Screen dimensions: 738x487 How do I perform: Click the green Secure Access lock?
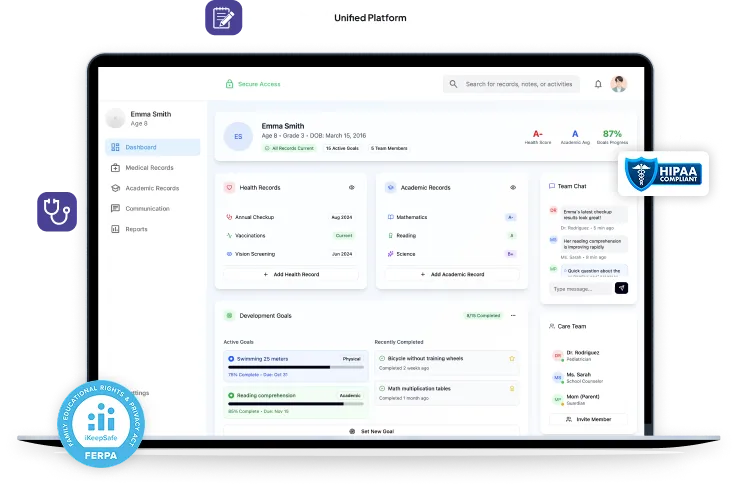229,84
